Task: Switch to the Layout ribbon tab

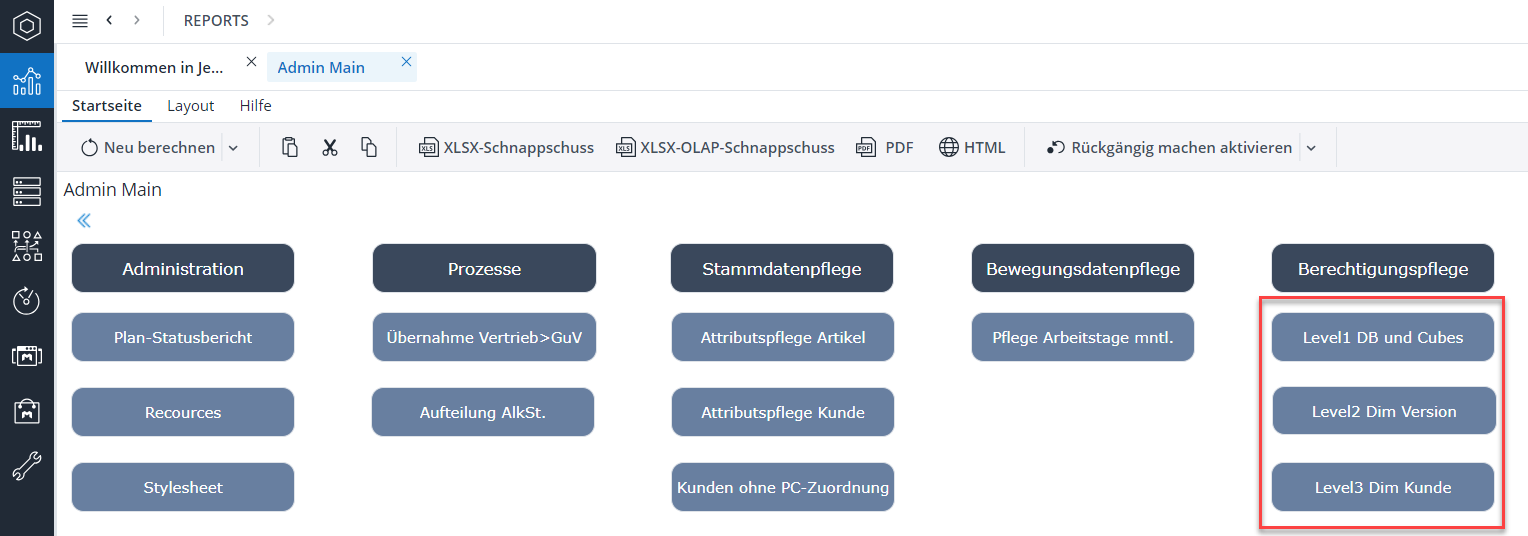Action: [x=190, y=106]
